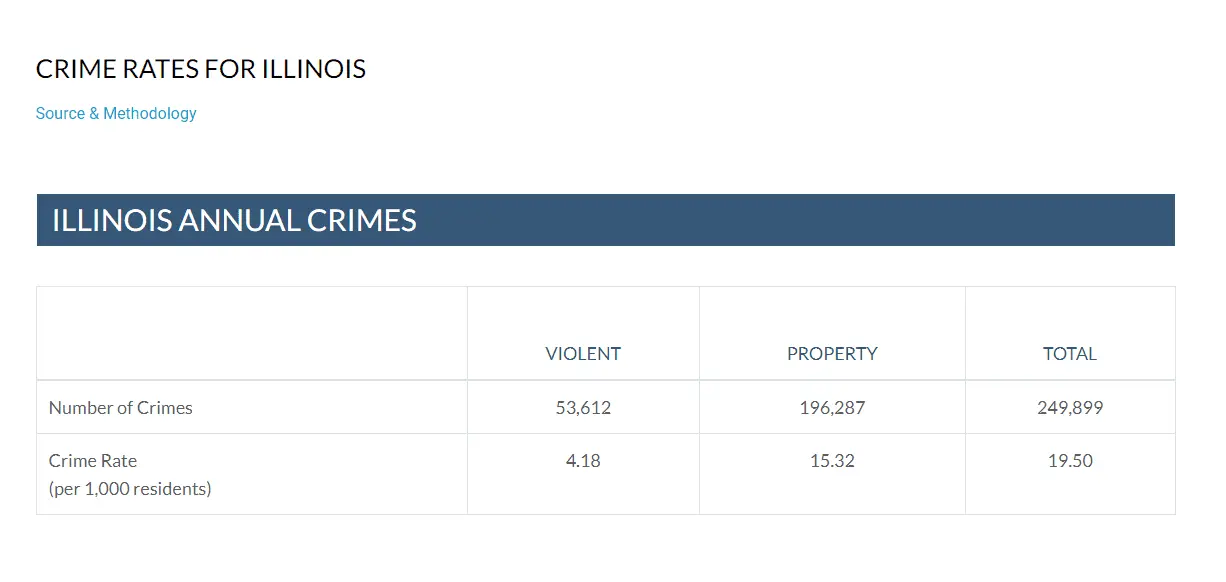1226x582 pixels.
Task: Select the TOTAL column header
Action: (x=1070, y=354)
